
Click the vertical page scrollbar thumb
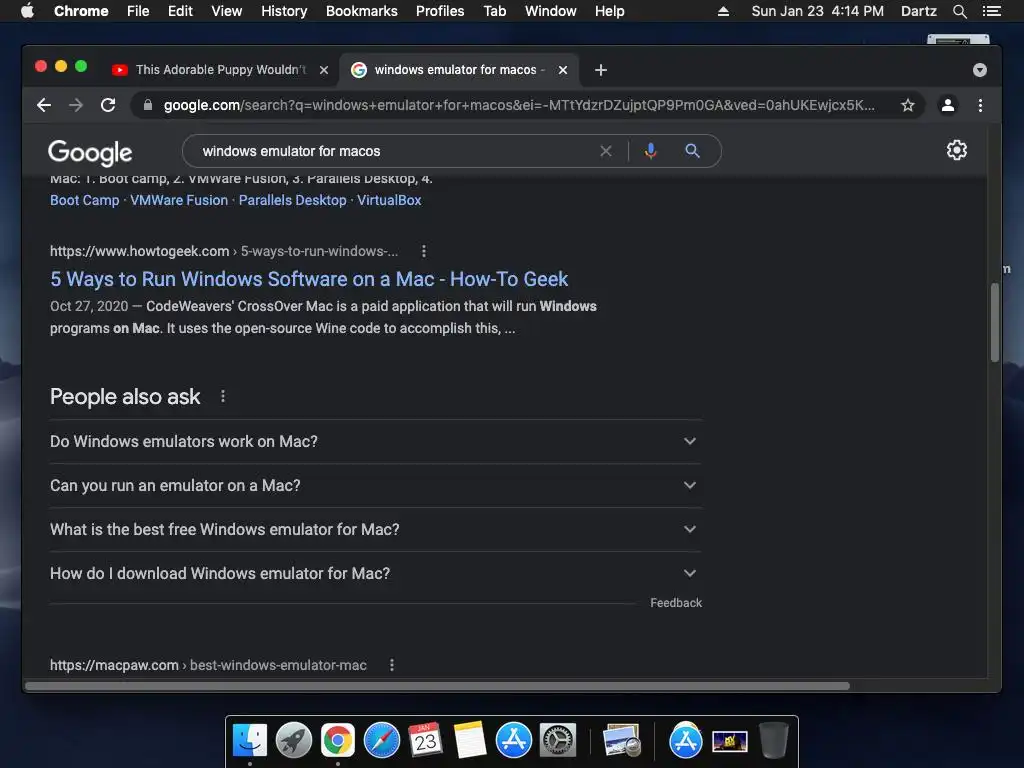click(995, 323)
